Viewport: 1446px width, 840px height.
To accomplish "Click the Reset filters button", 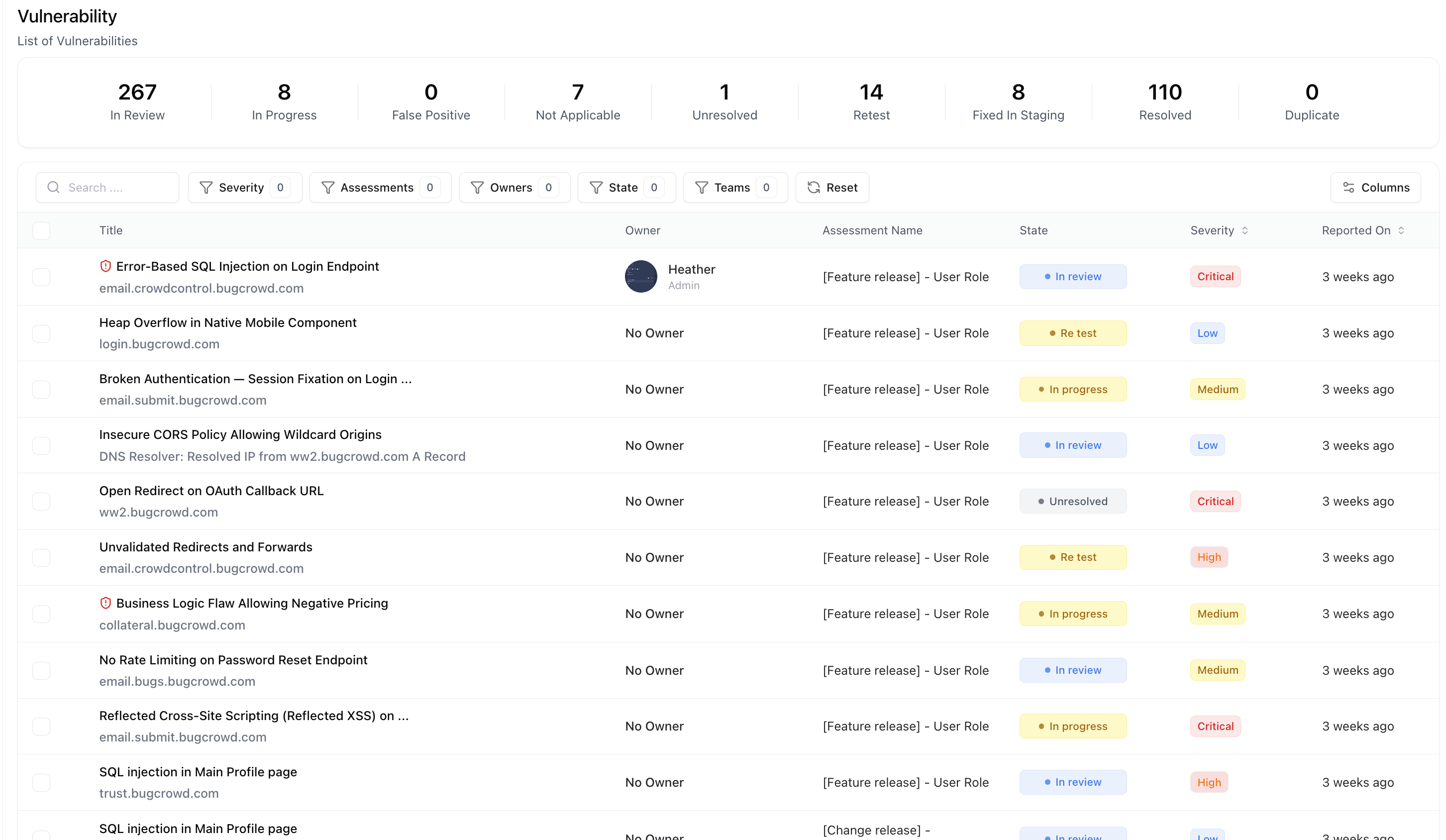I will [x=832, y=187].
